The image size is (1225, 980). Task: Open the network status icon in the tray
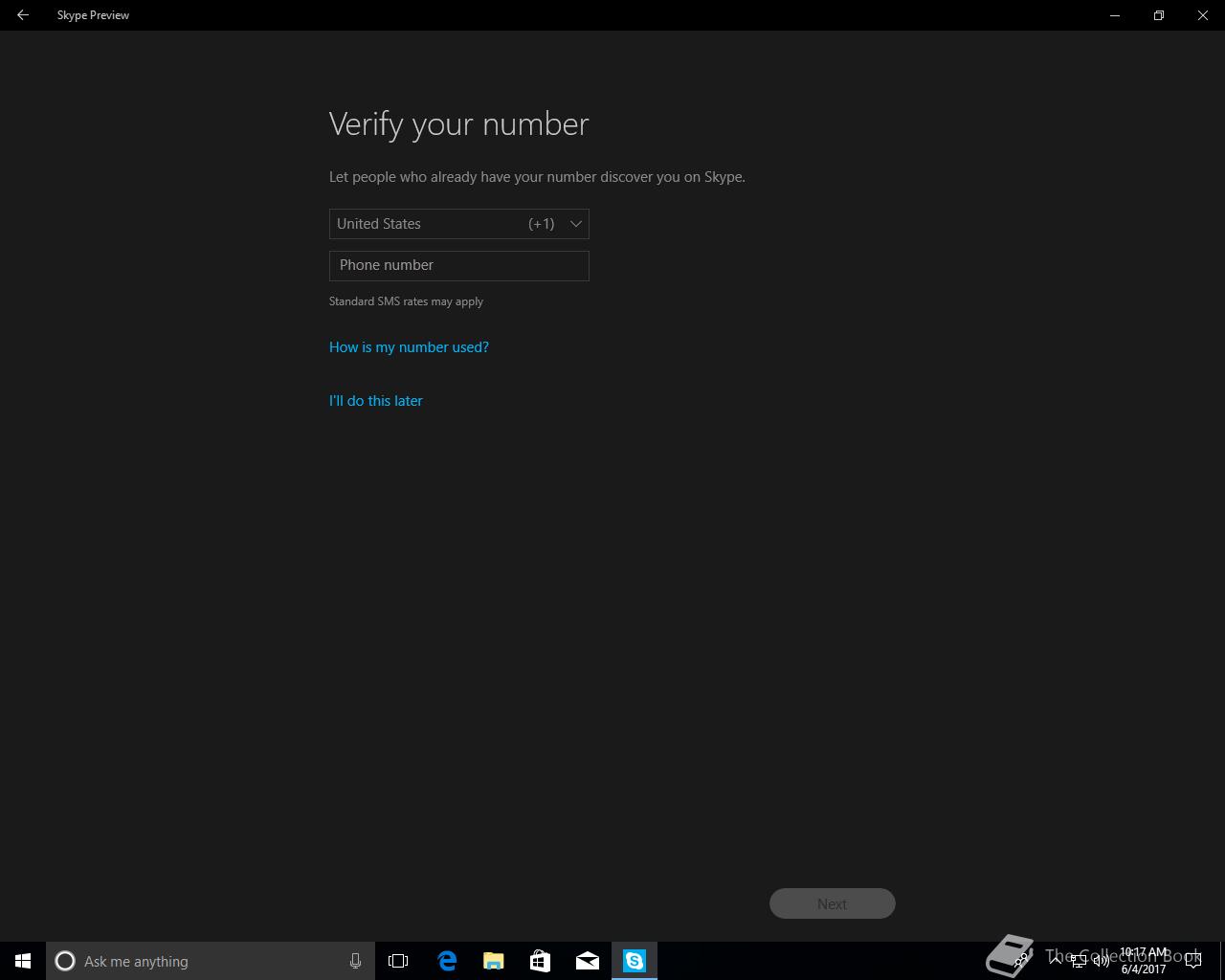coord(1079,961)
